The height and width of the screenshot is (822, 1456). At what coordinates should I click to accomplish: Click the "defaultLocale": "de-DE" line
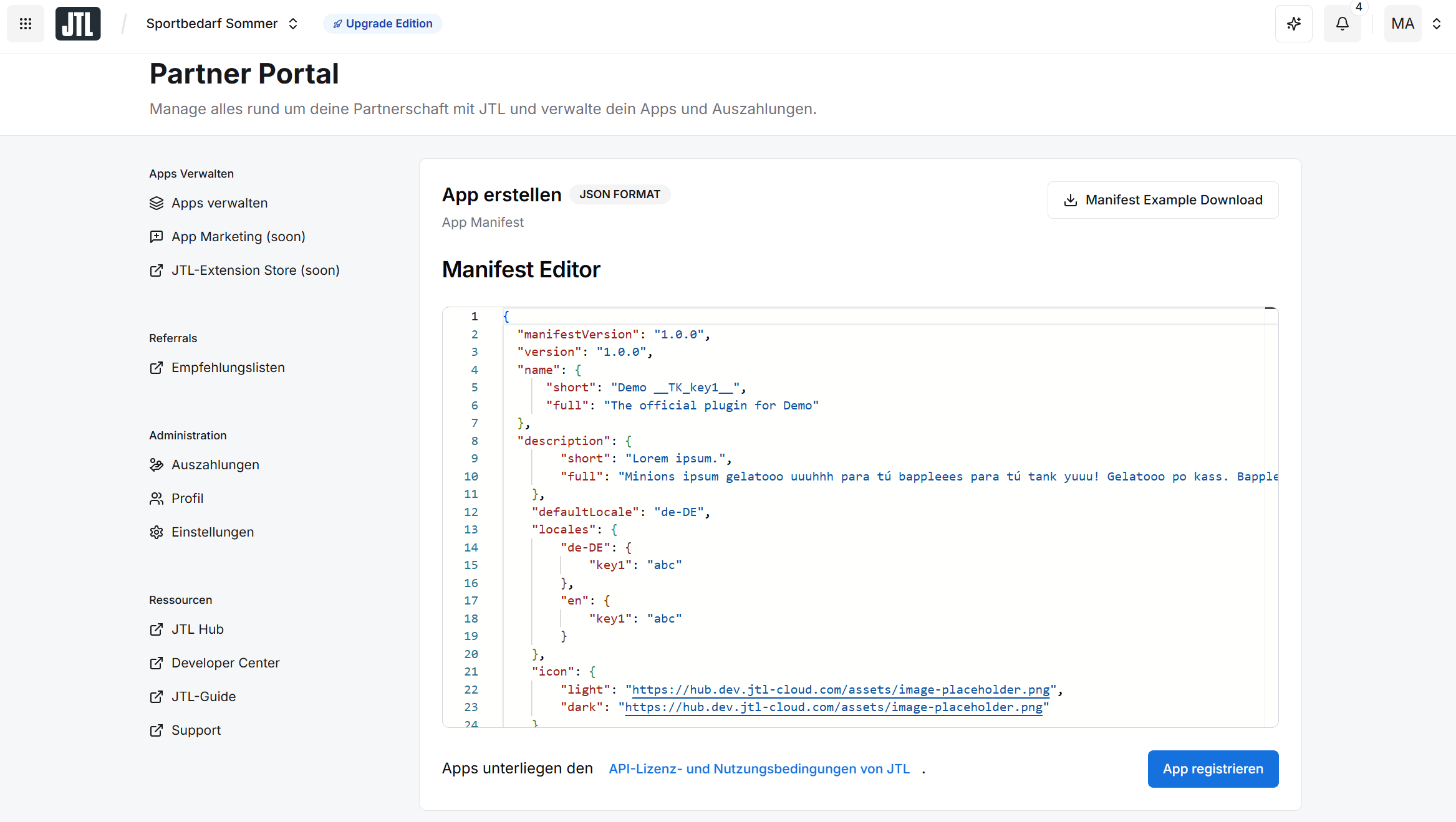pos(620,512)
